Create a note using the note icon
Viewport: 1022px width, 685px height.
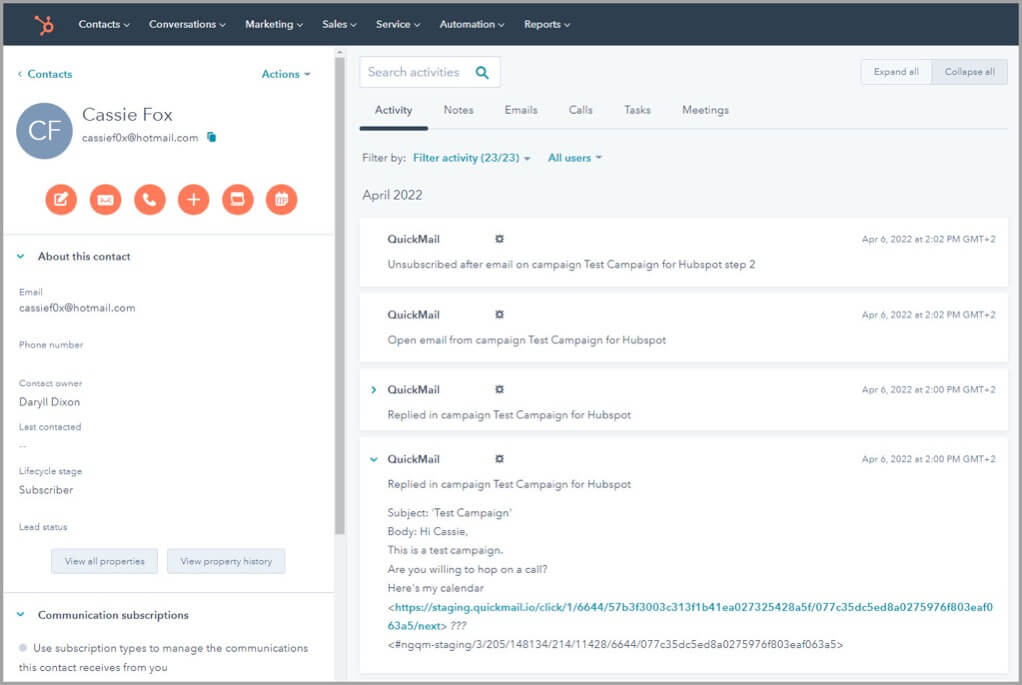tap(61, 200)
